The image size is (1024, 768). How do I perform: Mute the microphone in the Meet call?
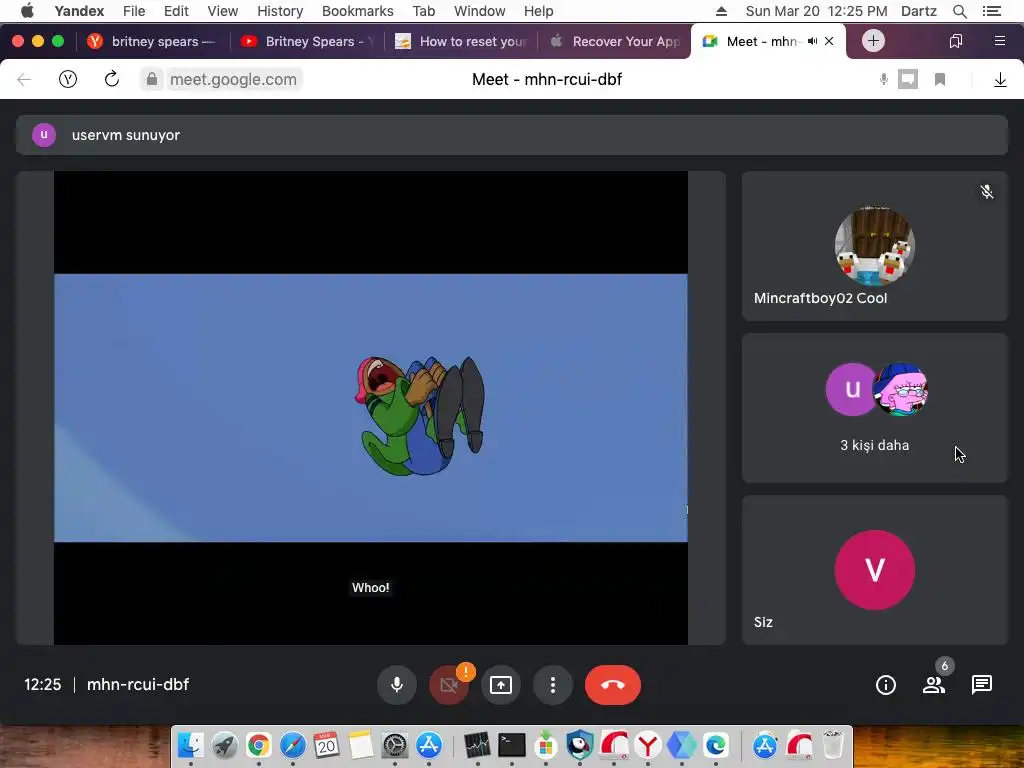point(396,685)
